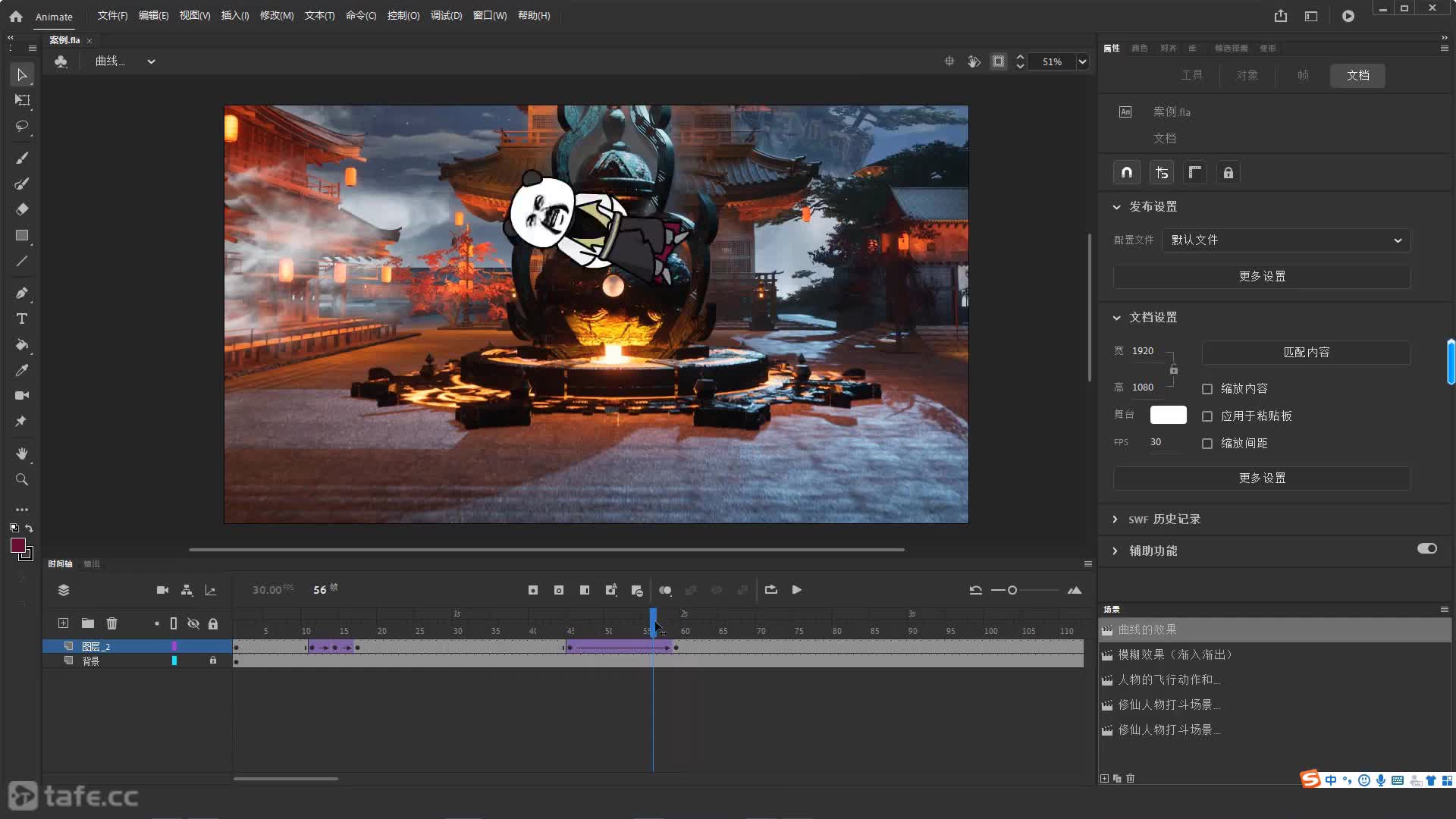
Task: Collapse the 发布设置 section
Action: coord(1116,207)
